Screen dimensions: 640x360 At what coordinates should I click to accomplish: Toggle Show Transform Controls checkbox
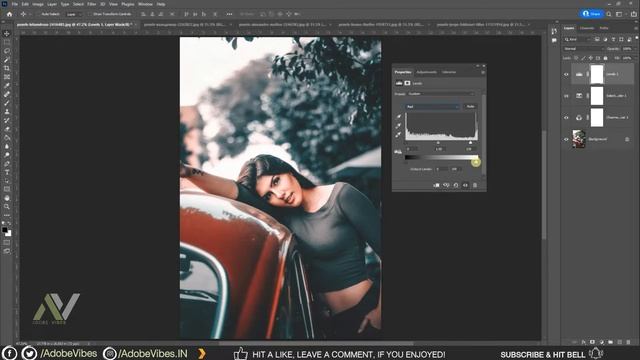tap(91, 14)
